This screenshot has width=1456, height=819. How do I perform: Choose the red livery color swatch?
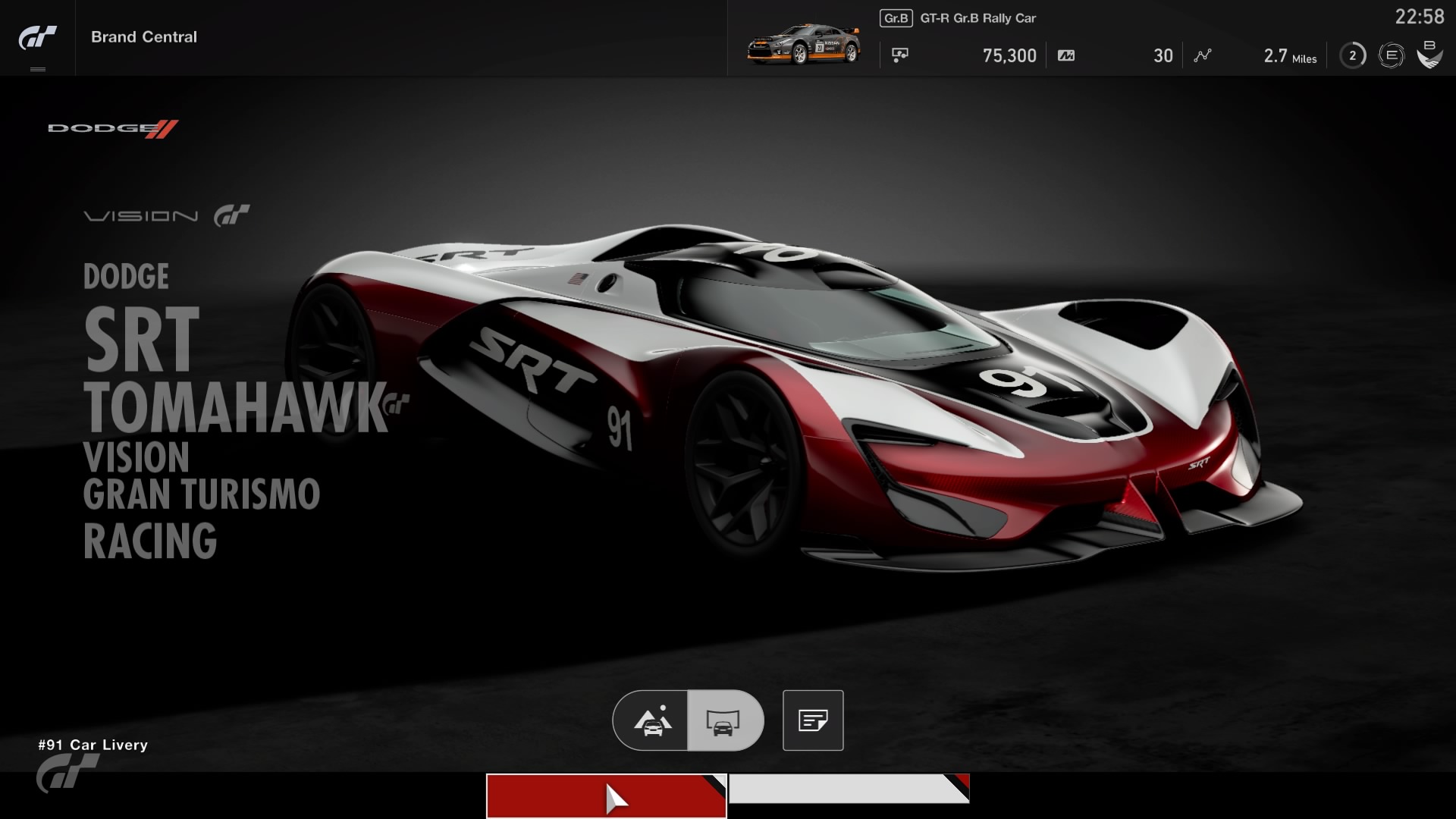point(606,795)
